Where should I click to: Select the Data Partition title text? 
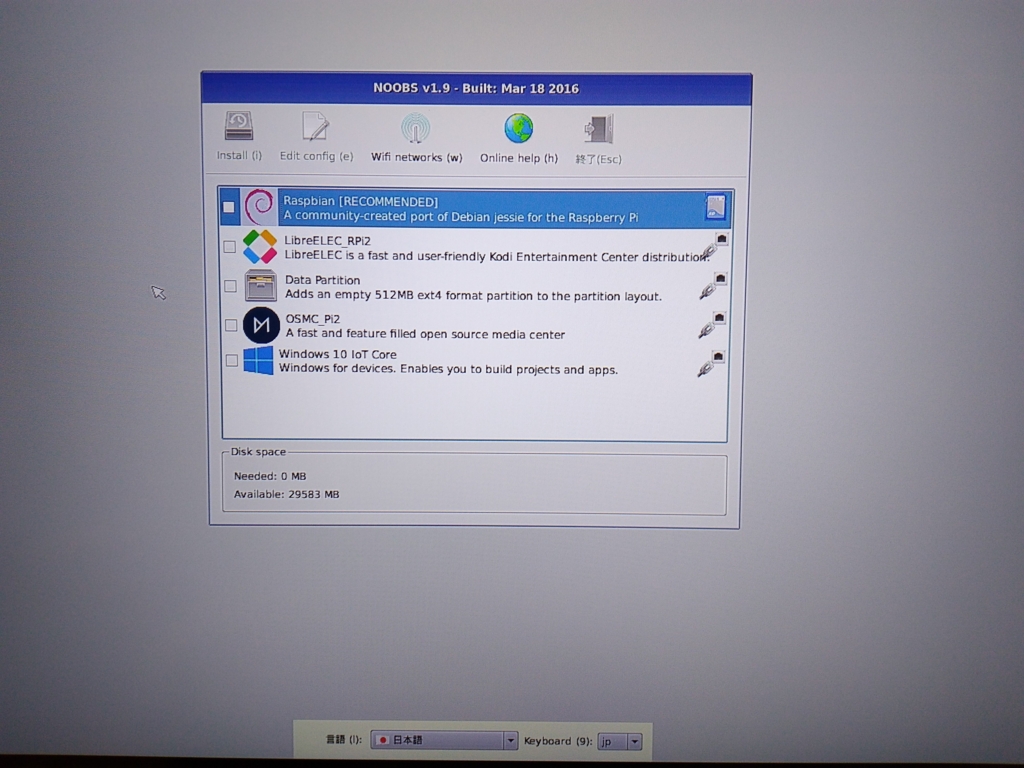[323, 280]
